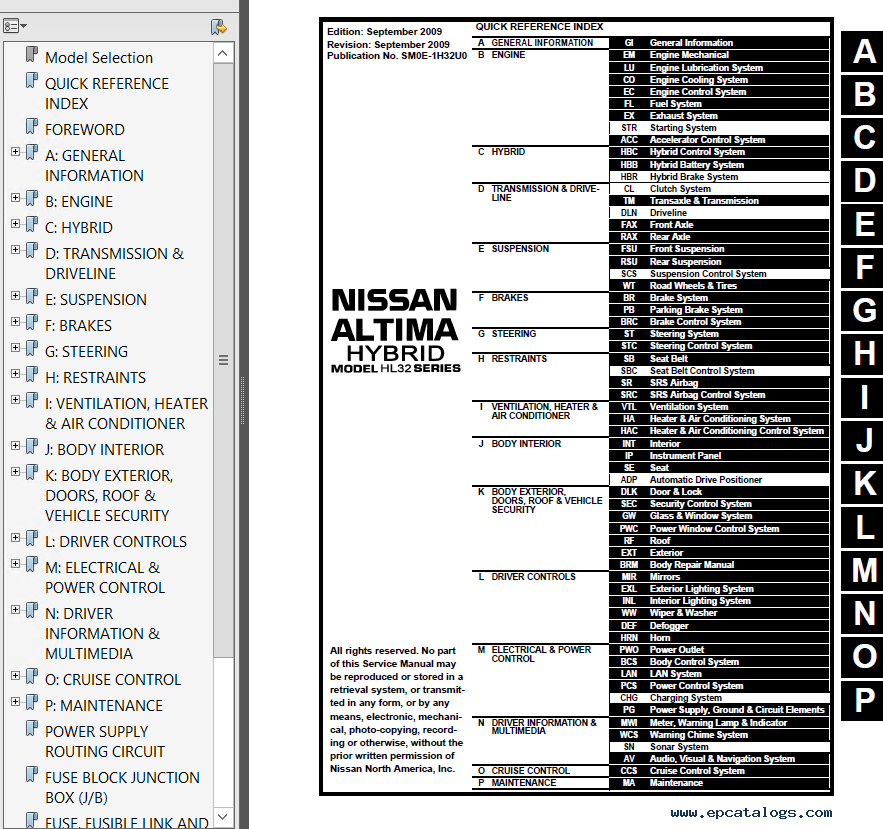The width and height of the screenshot is (883, 829).
Task: Expand the L: DRIVER CONTROLS bookmark
Action: tap(15, 538)
